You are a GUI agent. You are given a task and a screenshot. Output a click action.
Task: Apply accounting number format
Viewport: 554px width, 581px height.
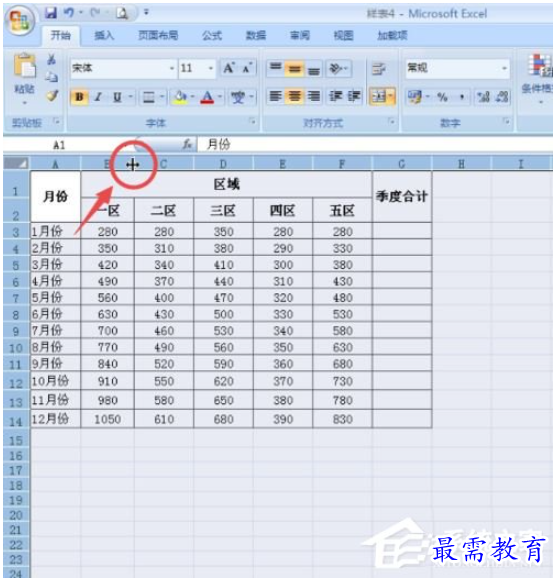[x=414, y=97]
